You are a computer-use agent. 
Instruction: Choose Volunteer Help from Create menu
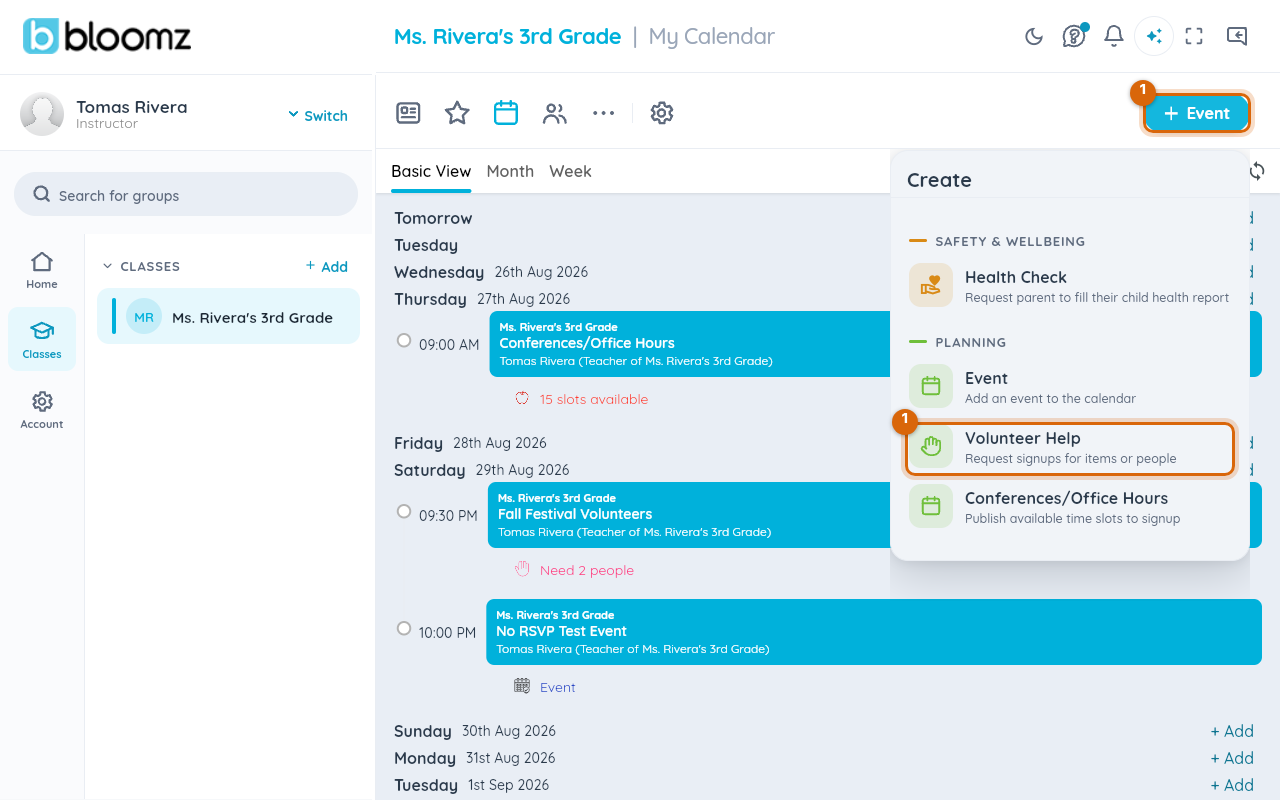pos(1070,446)
